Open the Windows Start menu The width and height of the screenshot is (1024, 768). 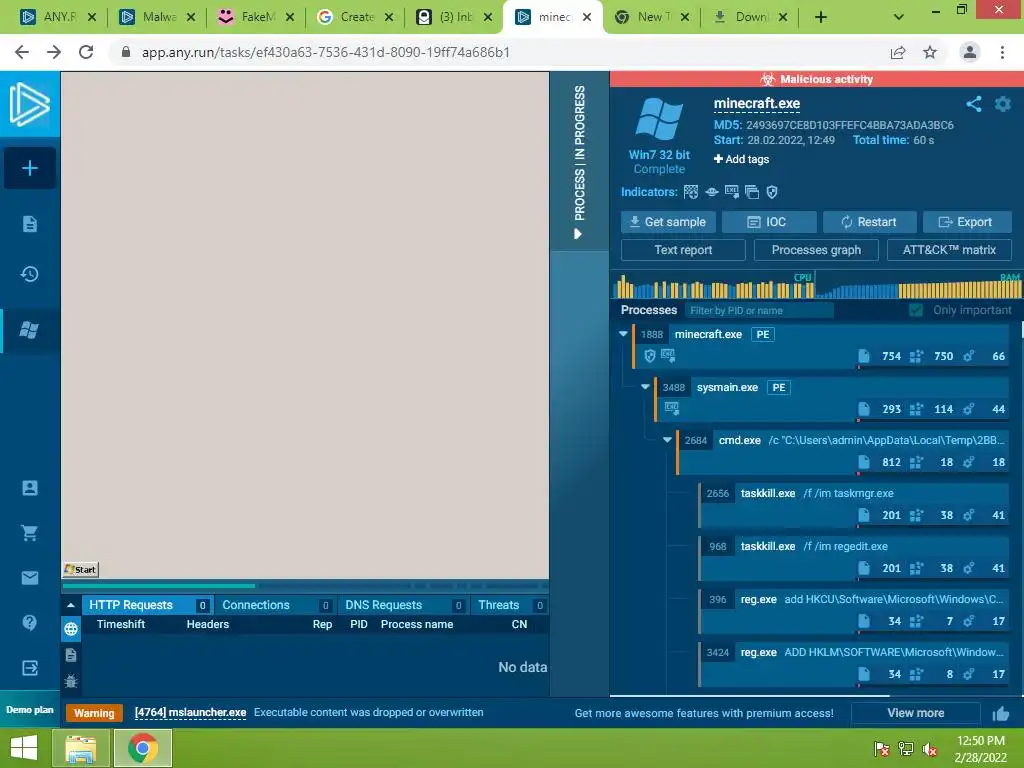(x=24, y=748)
